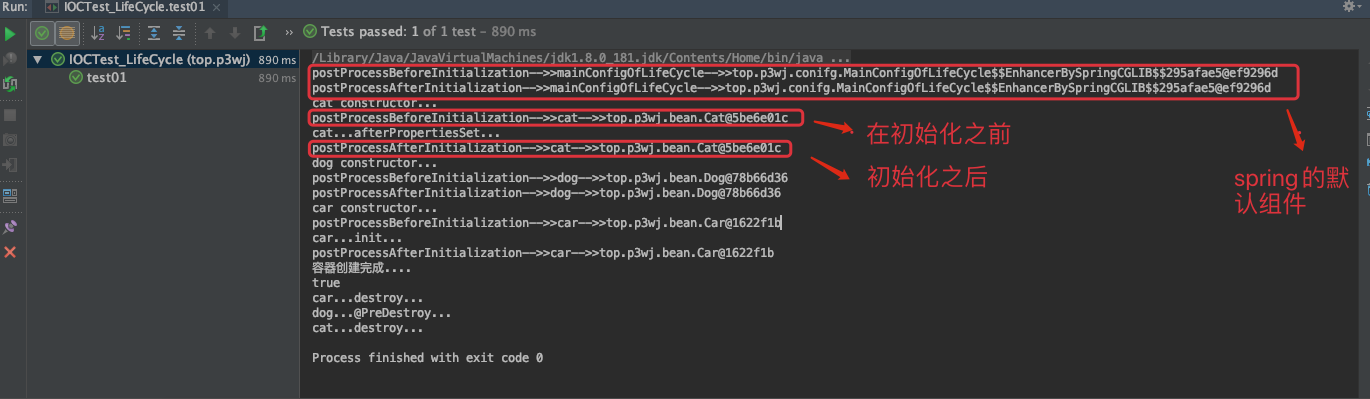Image resolution: width=1370 pixels, height=399 pixels.
Task: Click the '容器创建完成....' output line
Action: [x=362, y=268]
